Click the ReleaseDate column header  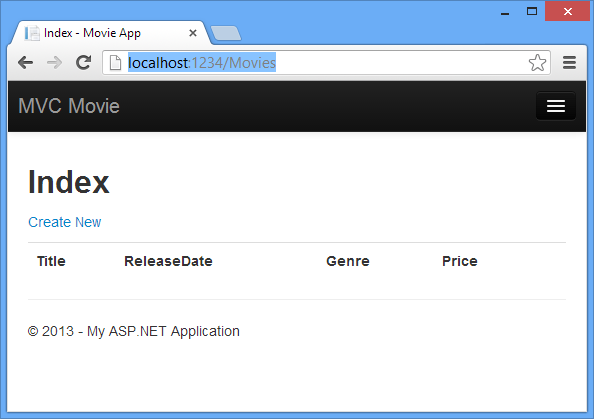pos(168,261)
